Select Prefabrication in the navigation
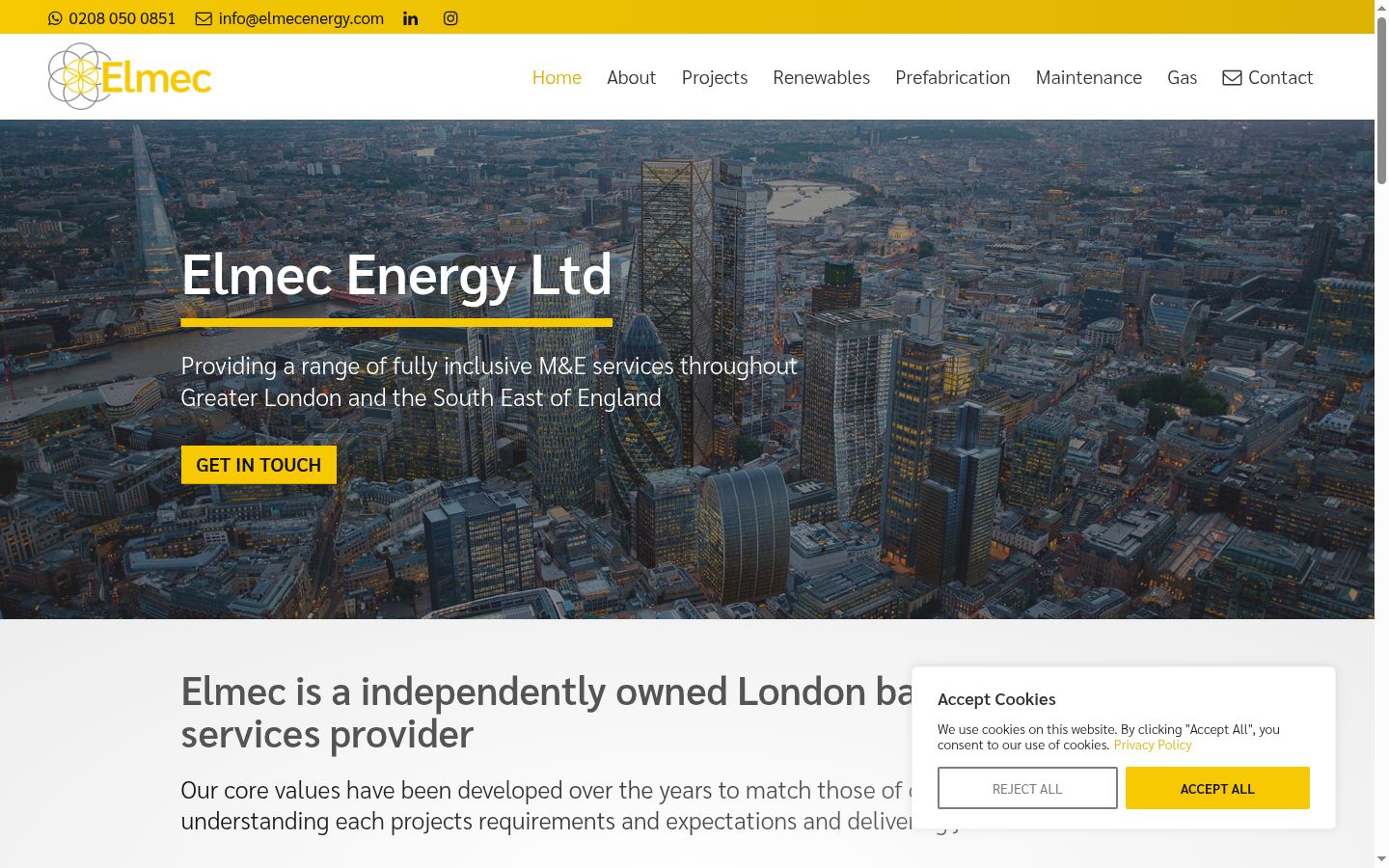Viewport: 1389px width, 868px height. [952, 77]
